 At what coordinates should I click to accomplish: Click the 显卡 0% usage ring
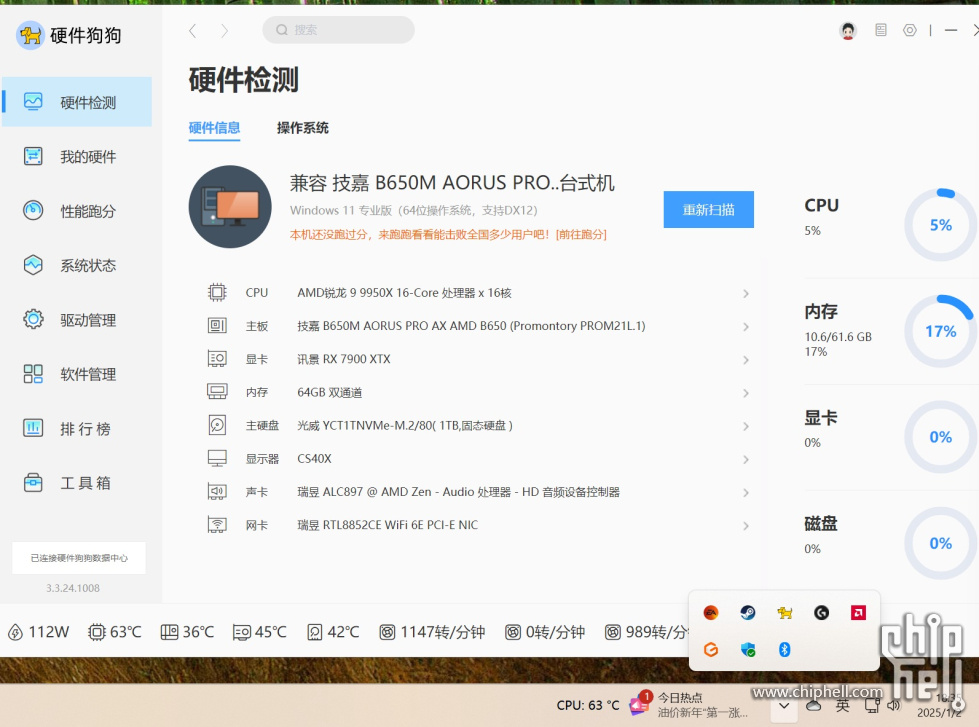940,437
